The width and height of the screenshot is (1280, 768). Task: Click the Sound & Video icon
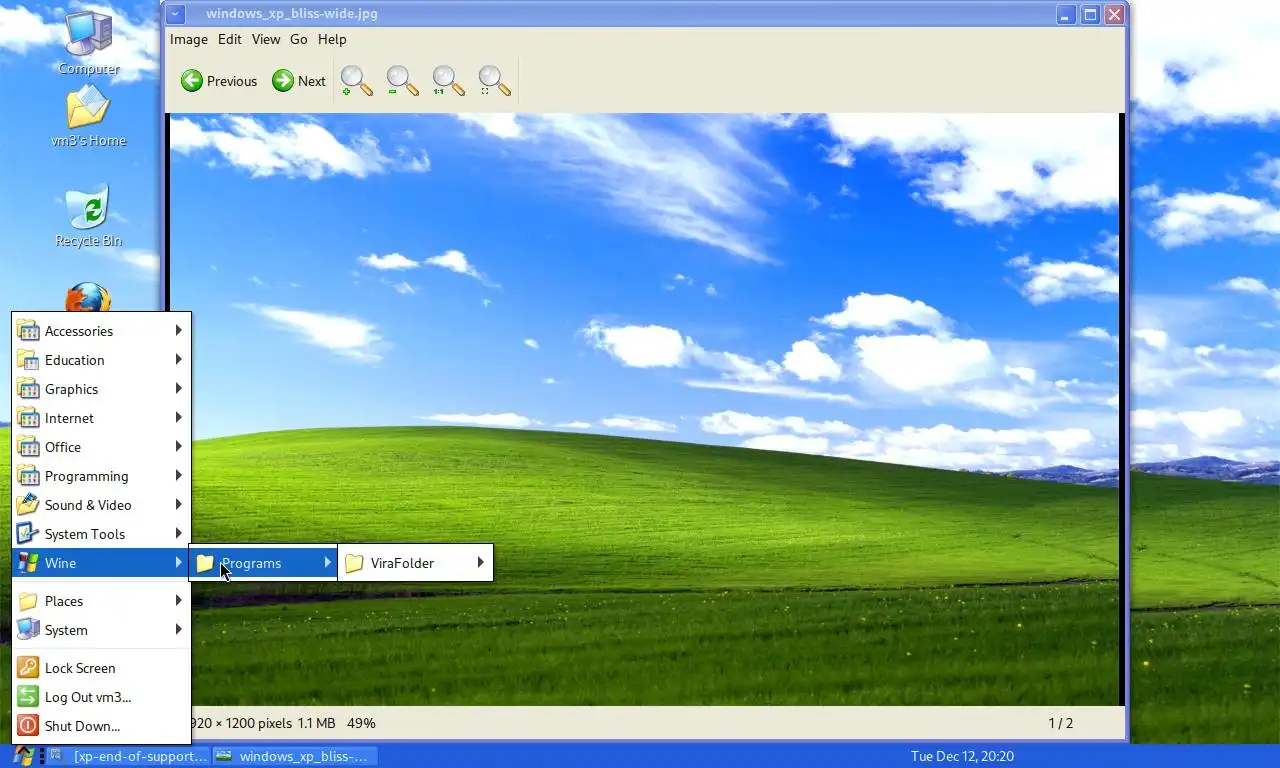click(x=28, y=505)
